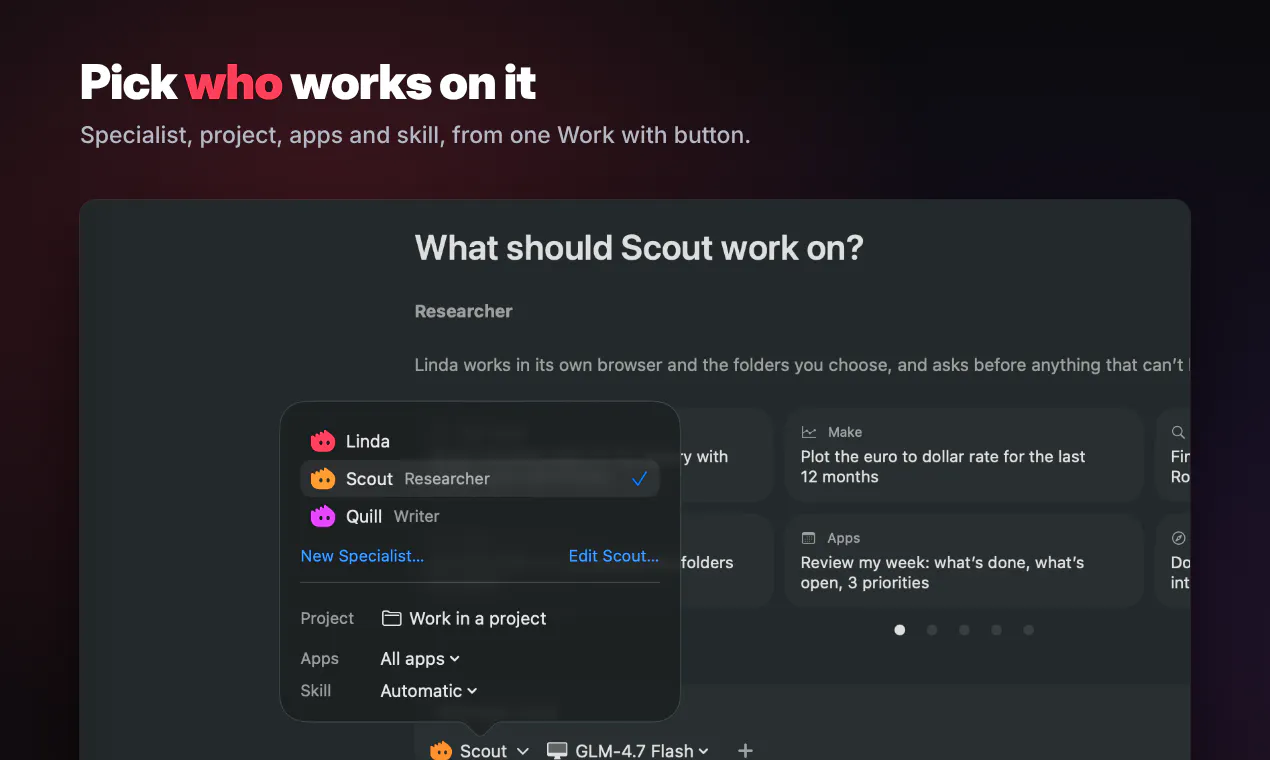Click the Scout avatar in bottom bar

(441, 750)
